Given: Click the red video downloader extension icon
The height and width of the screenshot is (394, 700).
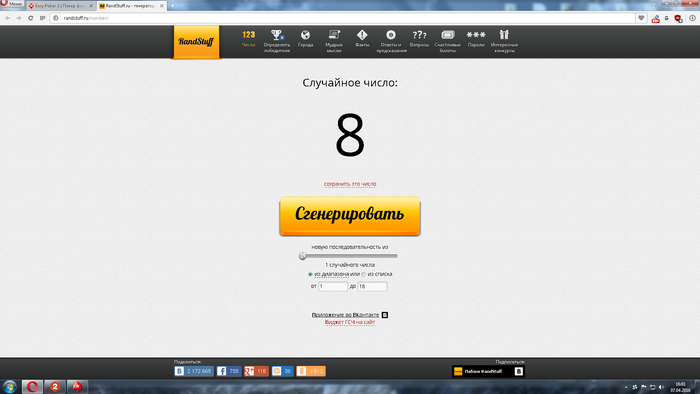Looking at the screenshot, I should coord(655,18).
